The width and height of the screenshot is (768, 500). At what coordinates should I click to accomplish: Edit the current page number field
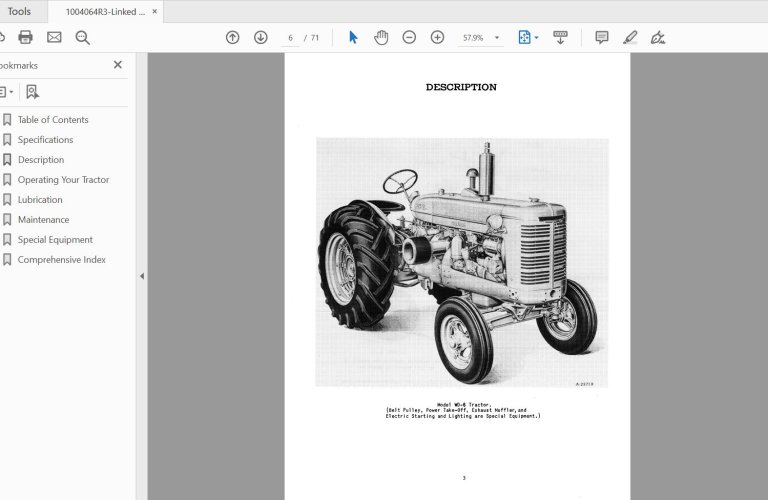290,38
